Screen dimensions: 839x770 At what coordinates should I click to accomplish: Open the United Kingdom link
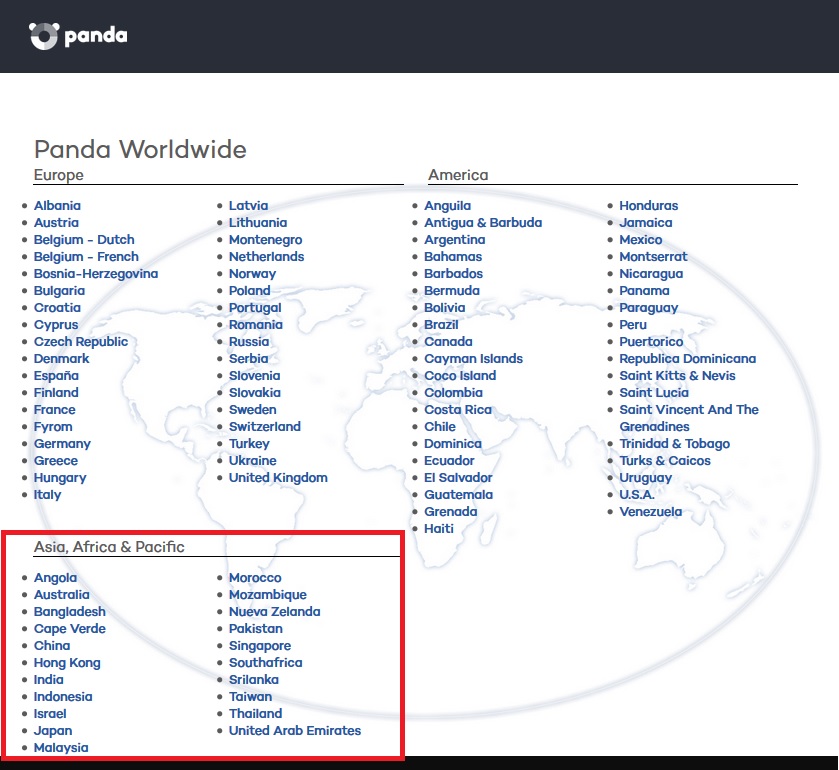pyautogui.click(x=278, y=478)
